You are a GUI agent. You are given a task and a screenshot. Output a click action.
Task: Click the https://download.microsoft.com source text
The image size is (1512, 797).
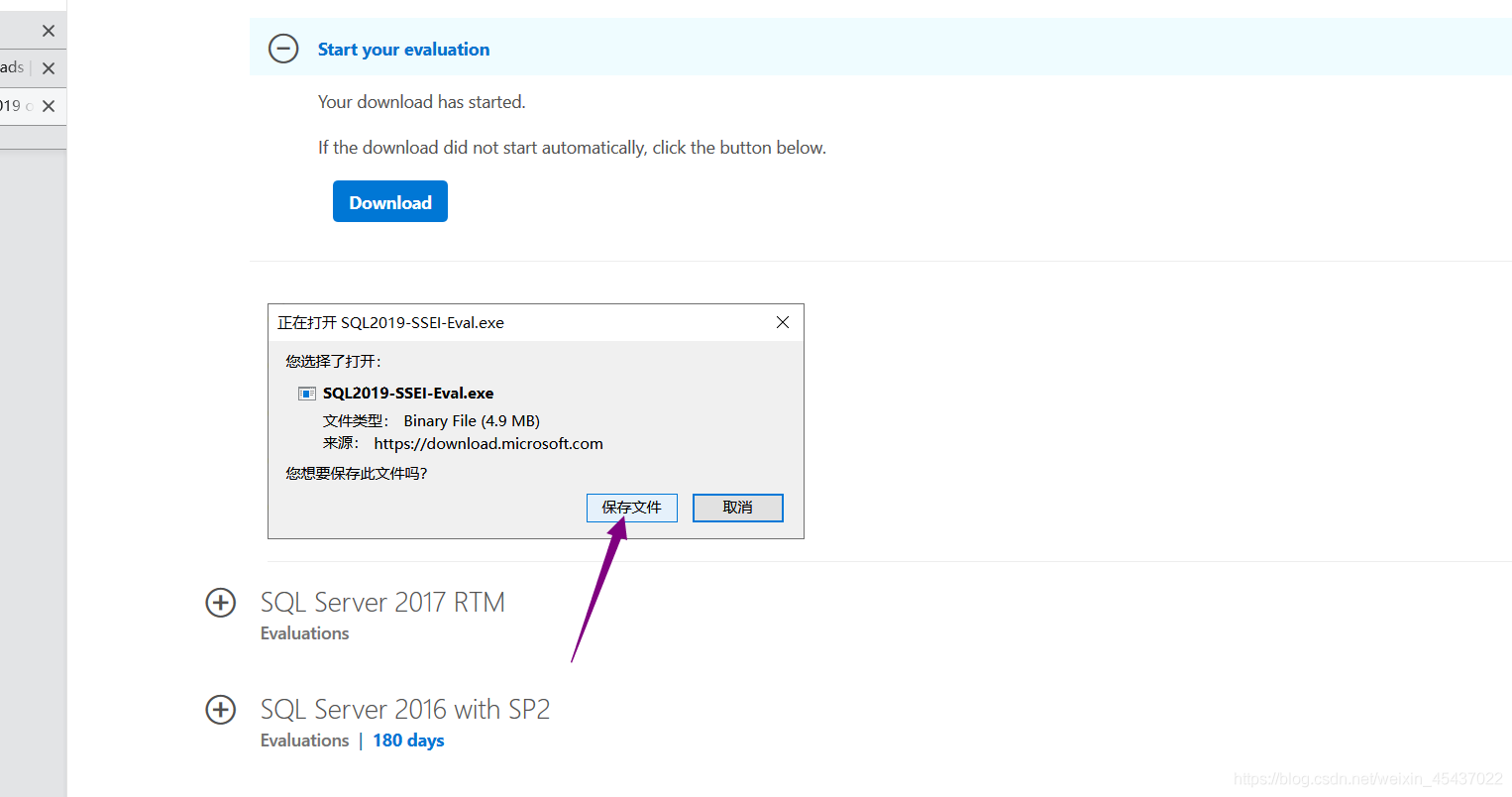click(x=488, y=444)
